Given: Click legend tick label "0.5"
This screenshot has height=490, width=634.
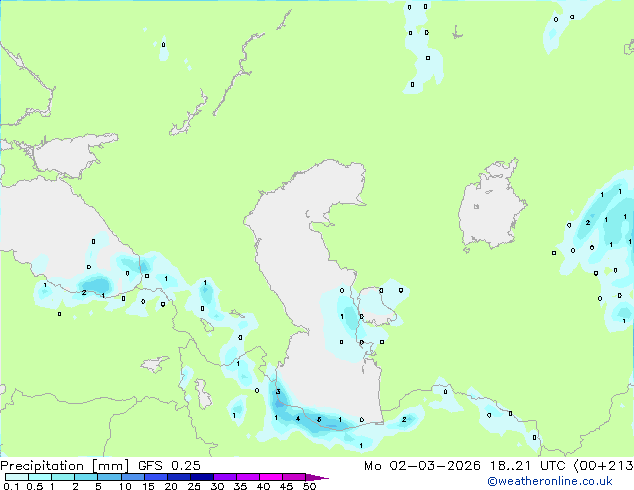Looking at the screenshot, I should tap(35, 486).
